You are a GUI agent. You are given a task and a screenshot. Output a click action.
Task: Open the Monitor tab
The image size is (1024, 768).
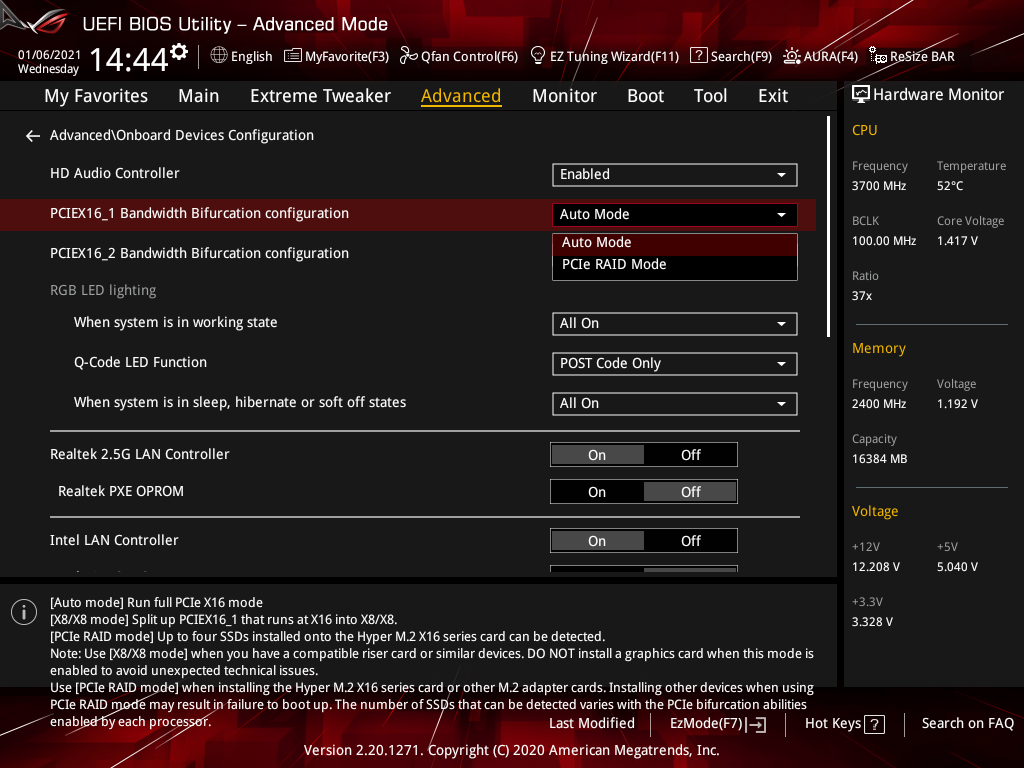point(564,96)
